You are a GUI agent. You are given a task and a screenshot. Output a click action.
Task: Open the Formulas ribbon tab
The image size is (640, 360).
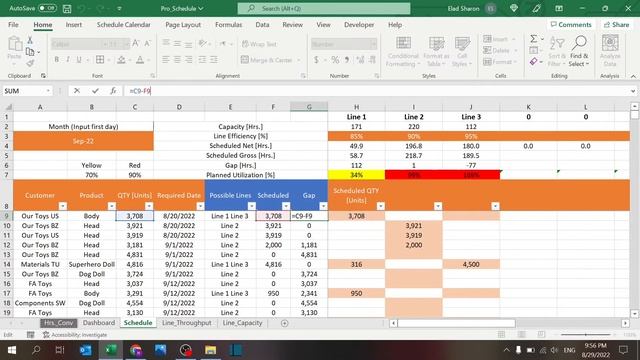pyautogui.click(x=229, y=25)
